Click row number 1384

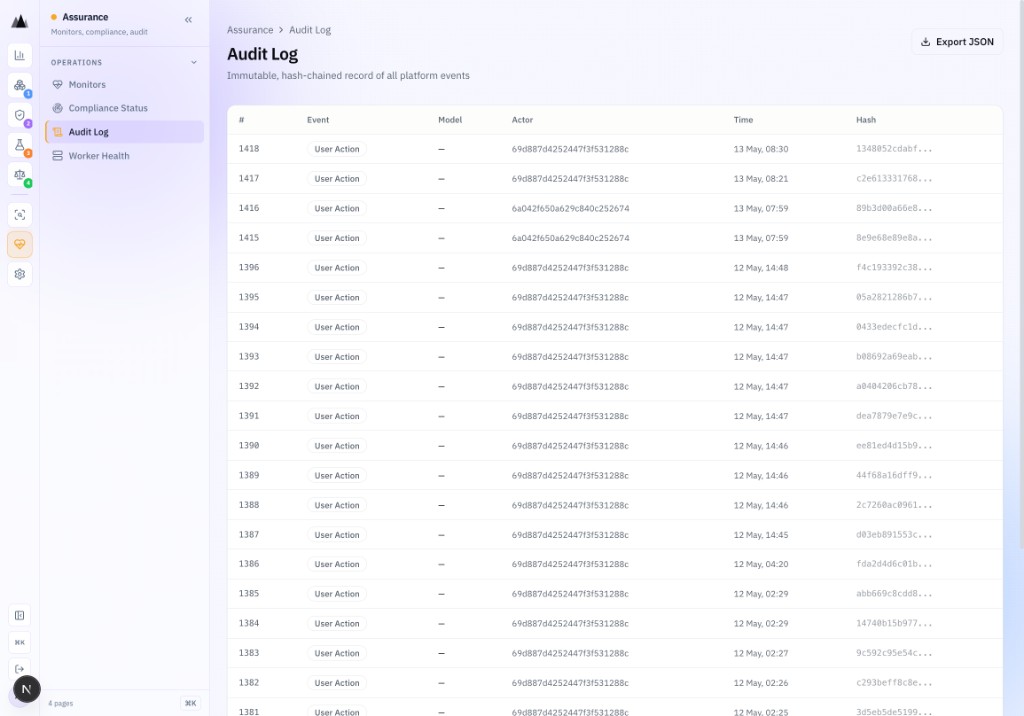(249, 623)
